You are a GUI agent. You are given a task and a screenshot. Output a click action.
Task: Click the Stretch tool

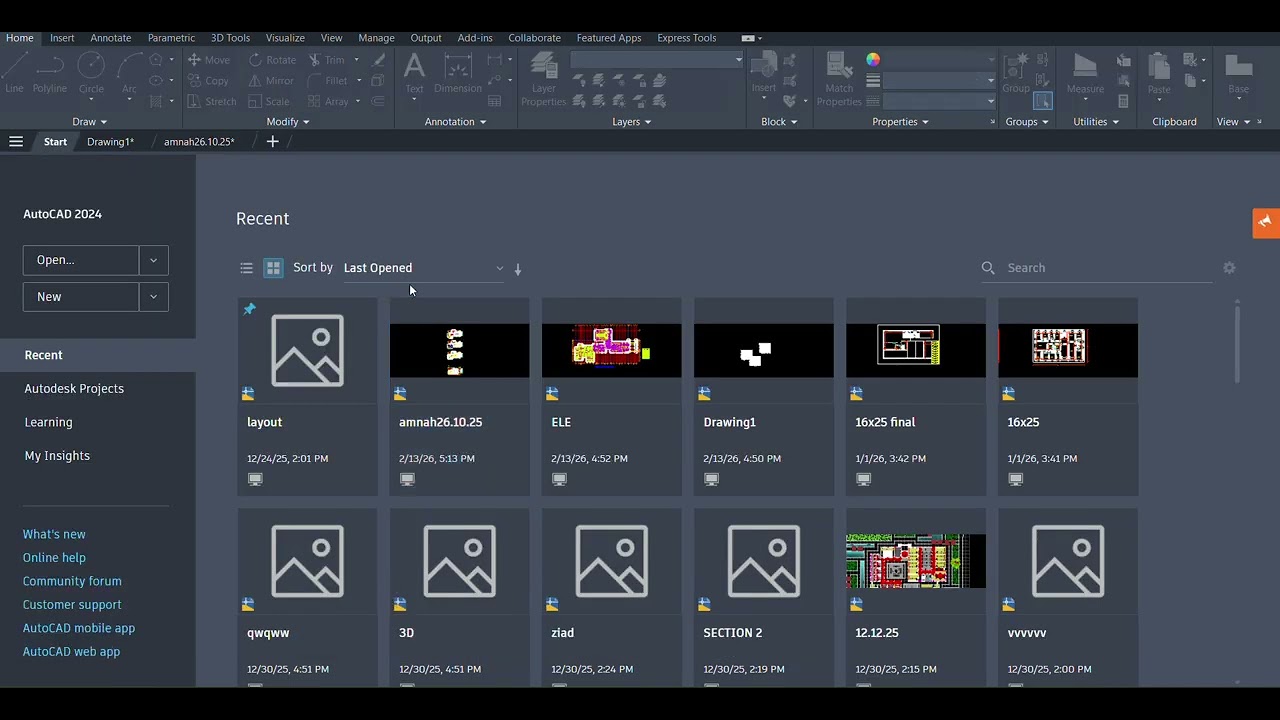[212, 101]
